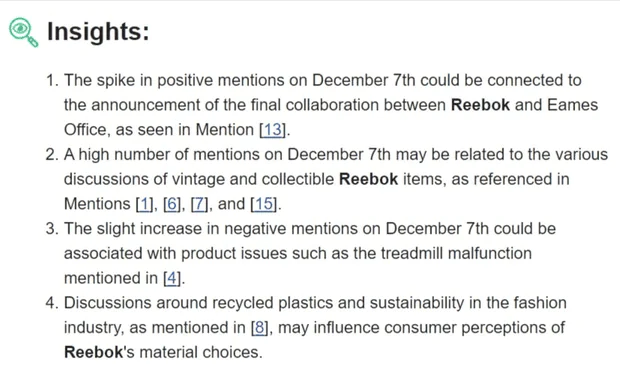Open mention link [7]
This screenshot has width=620, height=377.
click(x=199, y=204)
